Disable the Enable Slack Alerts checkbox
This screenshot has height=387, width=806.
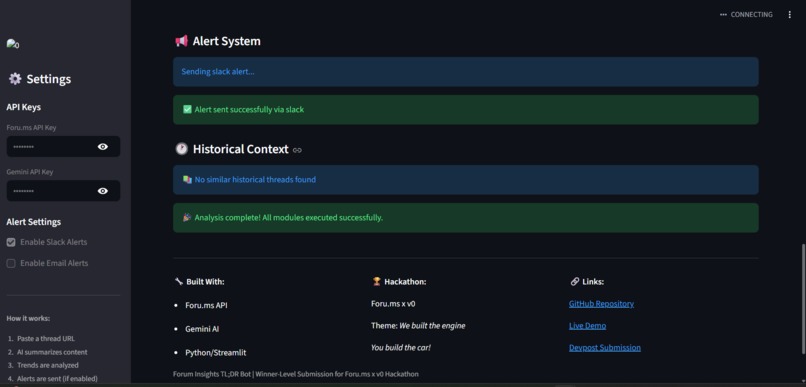pyautogui.click(x=11, y=242)
